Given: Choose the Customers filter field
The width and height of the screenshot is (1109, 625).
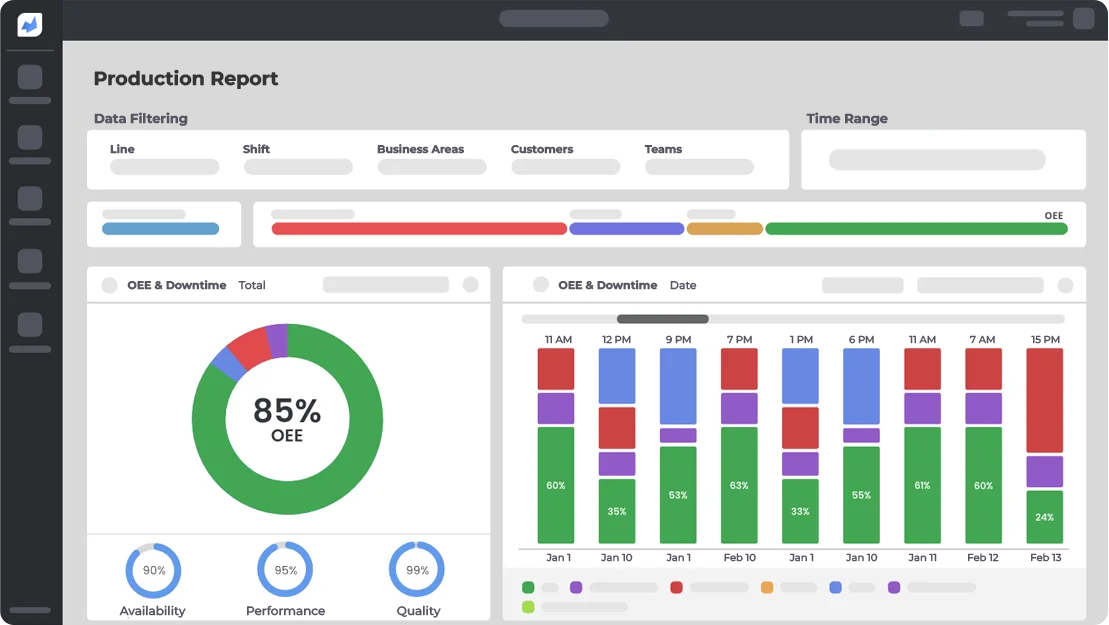Looking at the screenshot, I should (565, 167).
